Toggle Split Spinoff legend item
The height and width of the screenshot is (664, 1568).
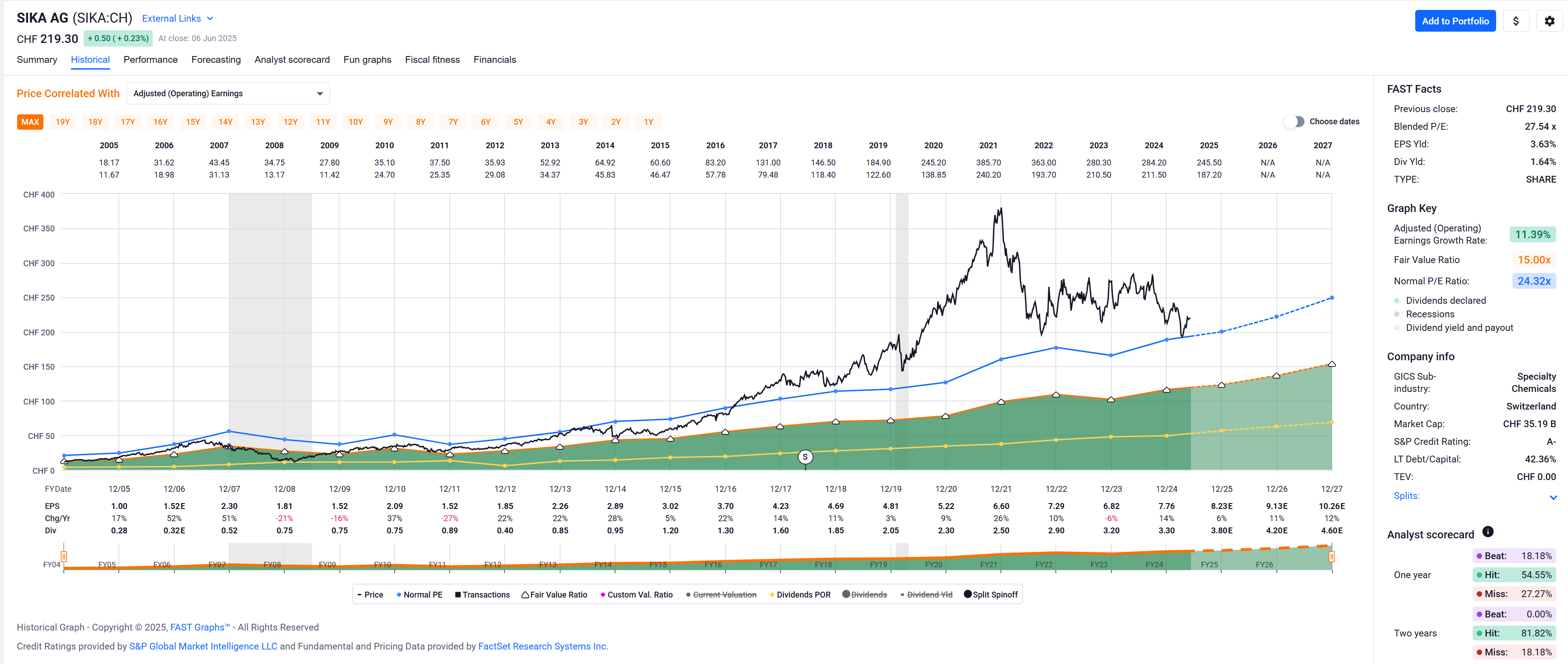(991, 595)
